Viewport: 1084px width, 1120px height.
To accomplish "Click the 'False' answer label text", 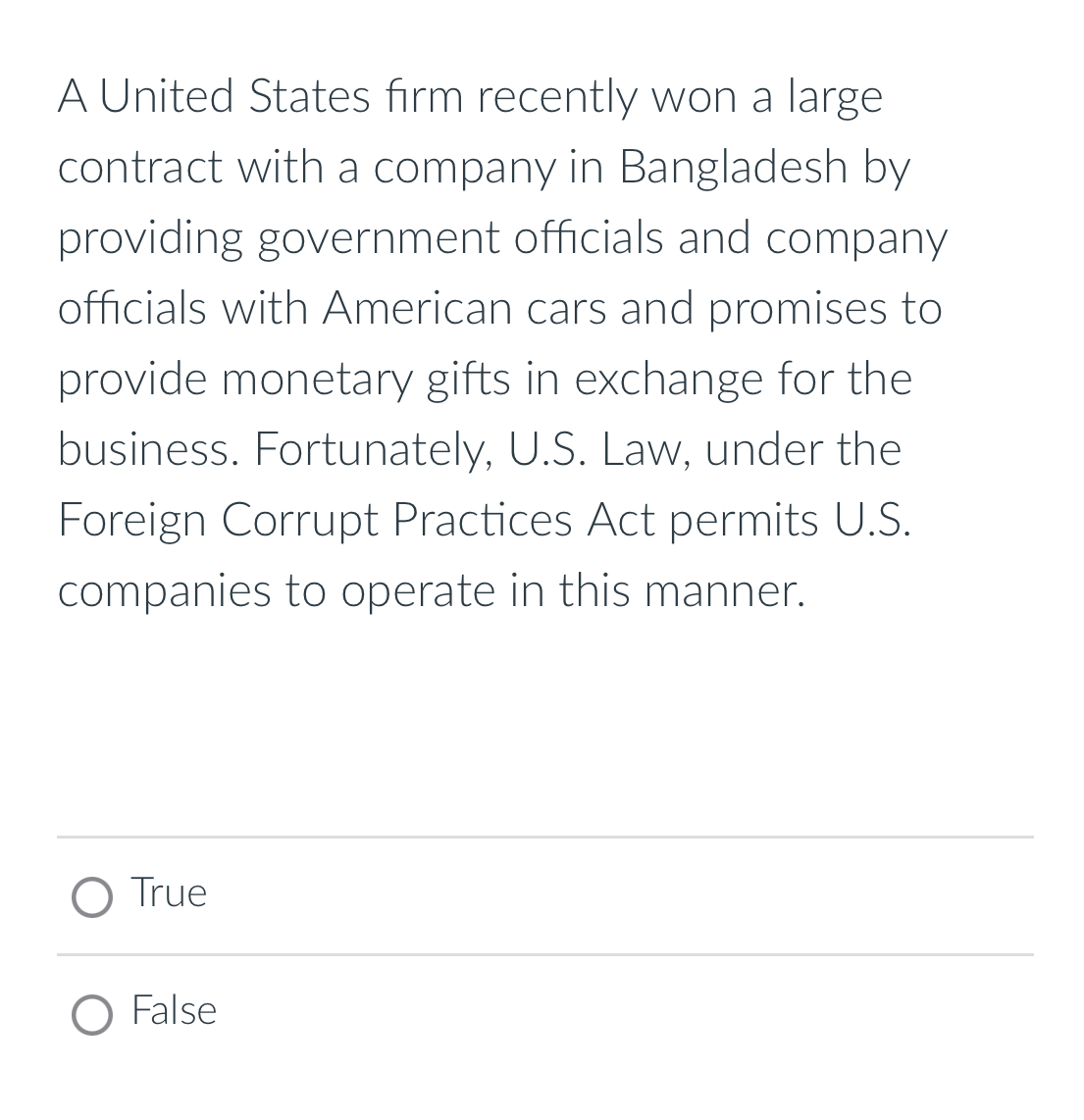I will point(175,1011).
